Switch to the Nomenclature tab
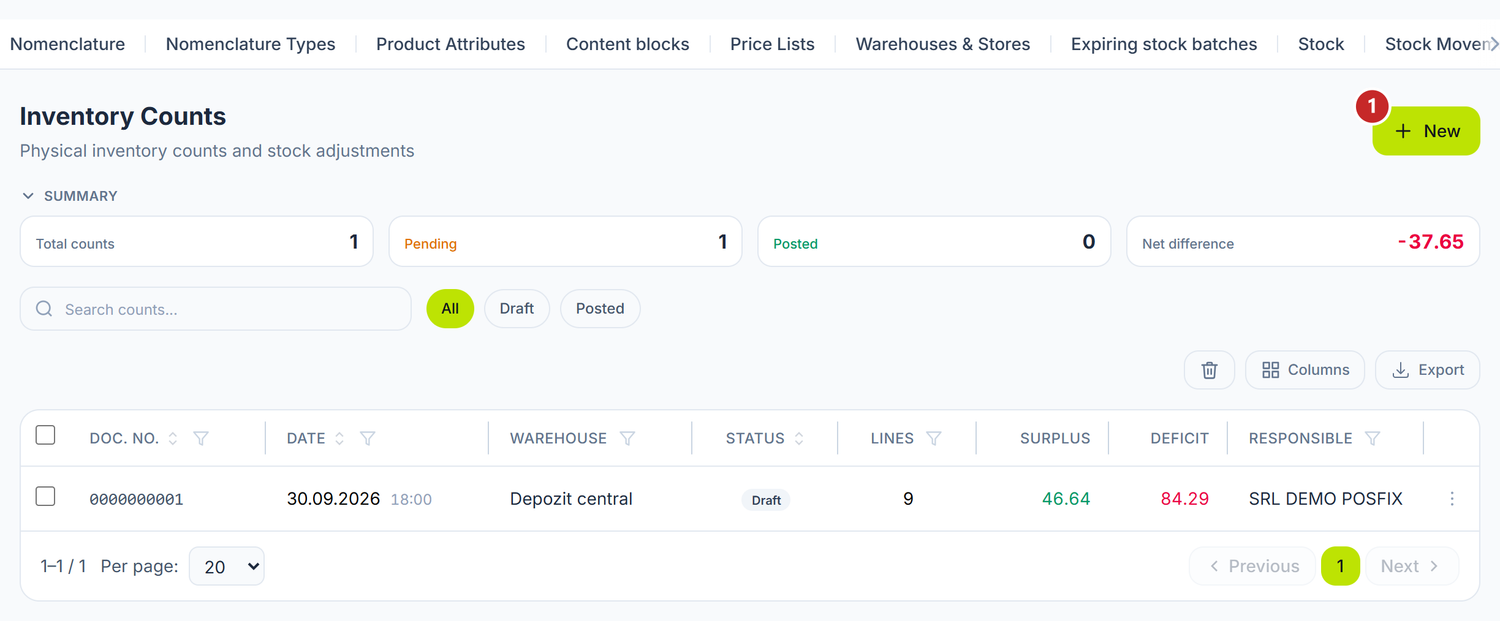Screen dimensions: 1500x621 (x=68, y=44)
